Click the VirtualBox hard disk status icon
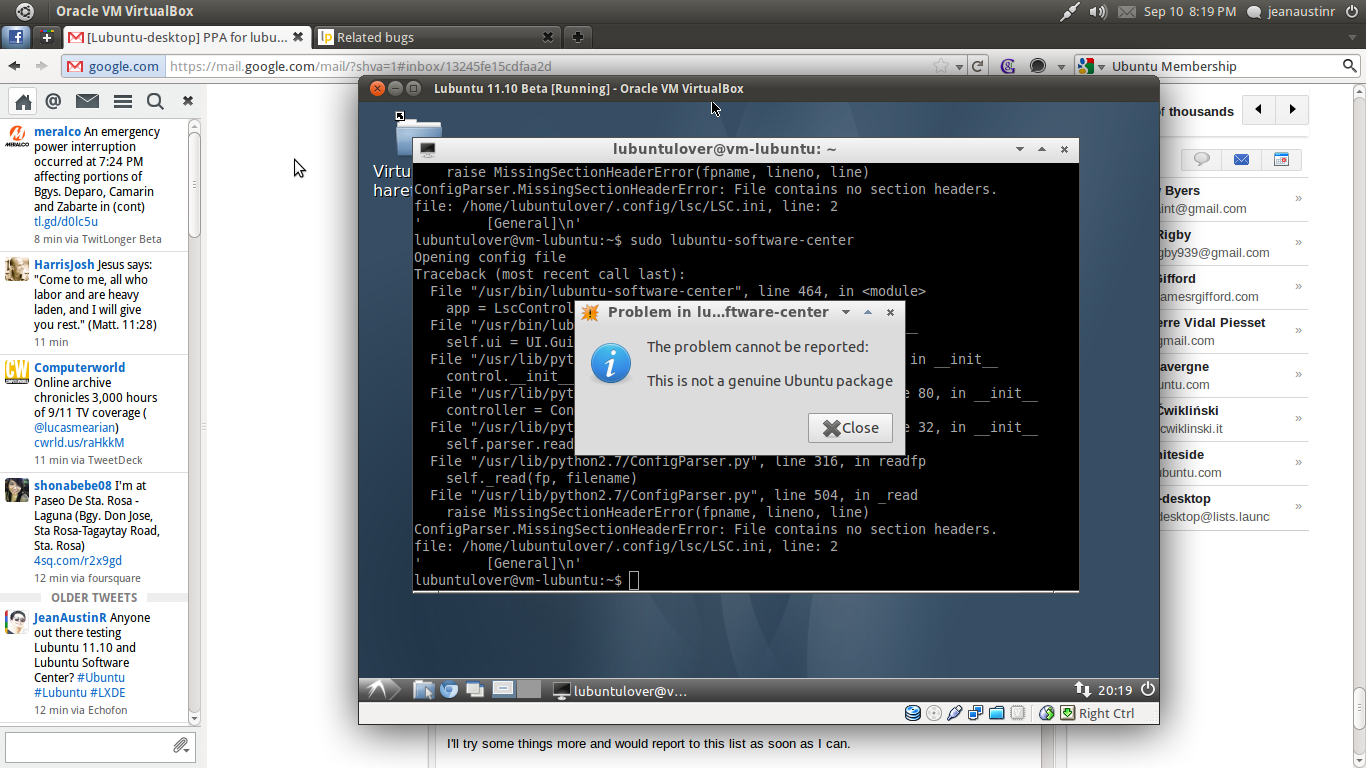Viewport: 1366px width, 768px height. (x=912, y=713)
